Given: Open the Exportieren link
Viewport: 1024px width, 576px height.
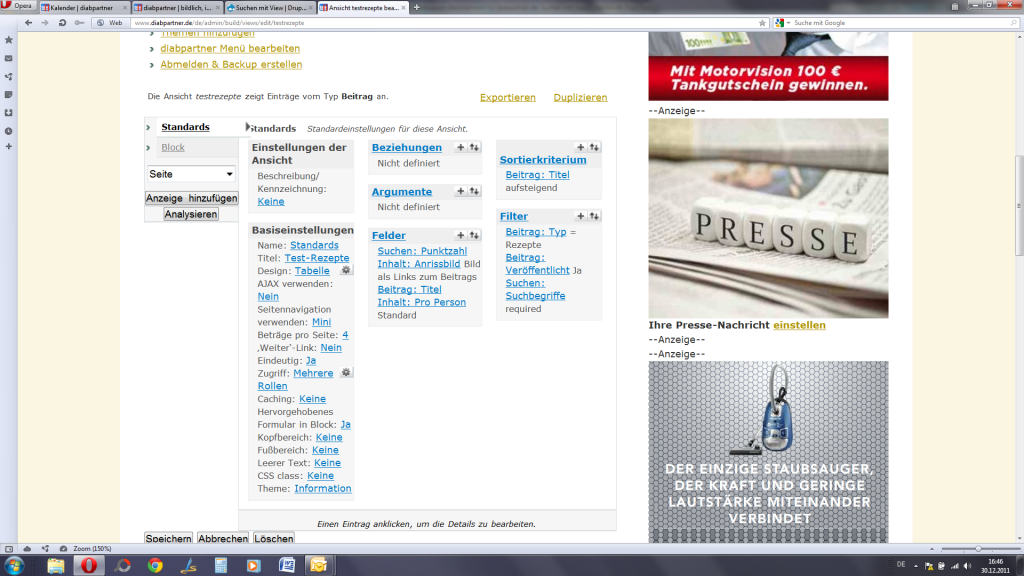Looking at the screenshot, I should pos(507,97).
